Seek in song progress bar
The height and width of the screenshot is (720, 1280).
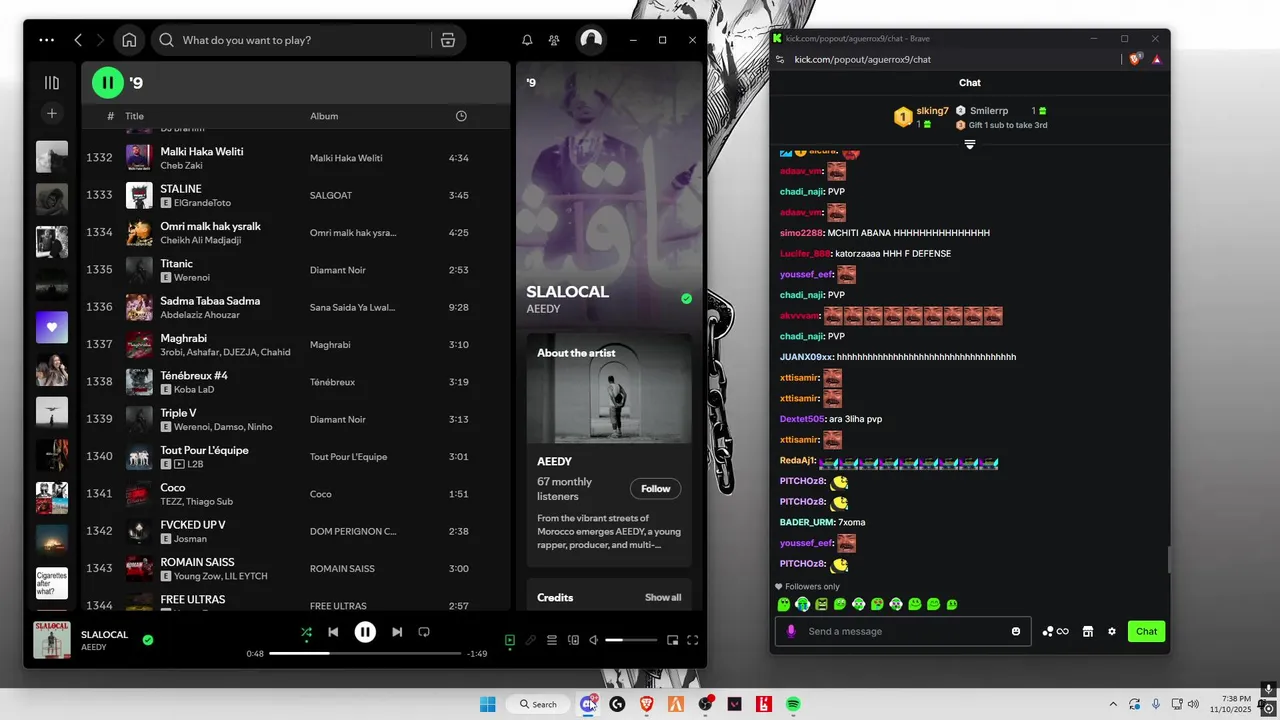click(365, 654)
